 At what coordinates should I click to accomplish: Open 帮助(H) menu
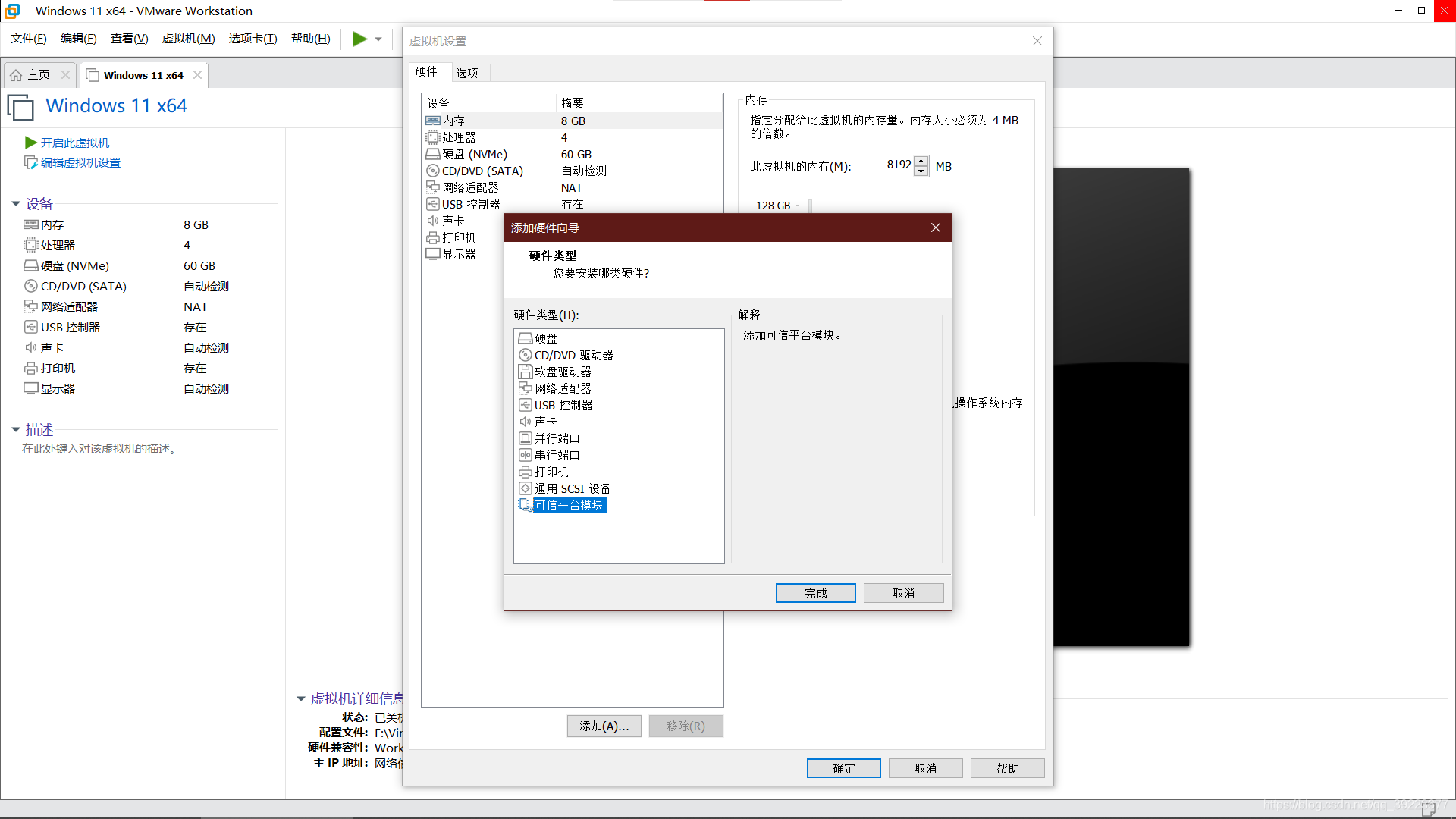pos(311,39)
